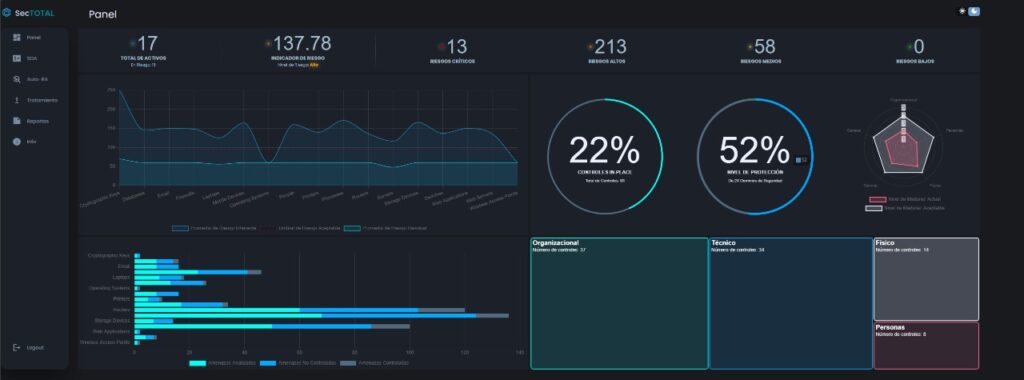This screenshot has width=1024, height=380.
Task: Select the Tratamiento sidebar icon
Action: coord(17,100)
